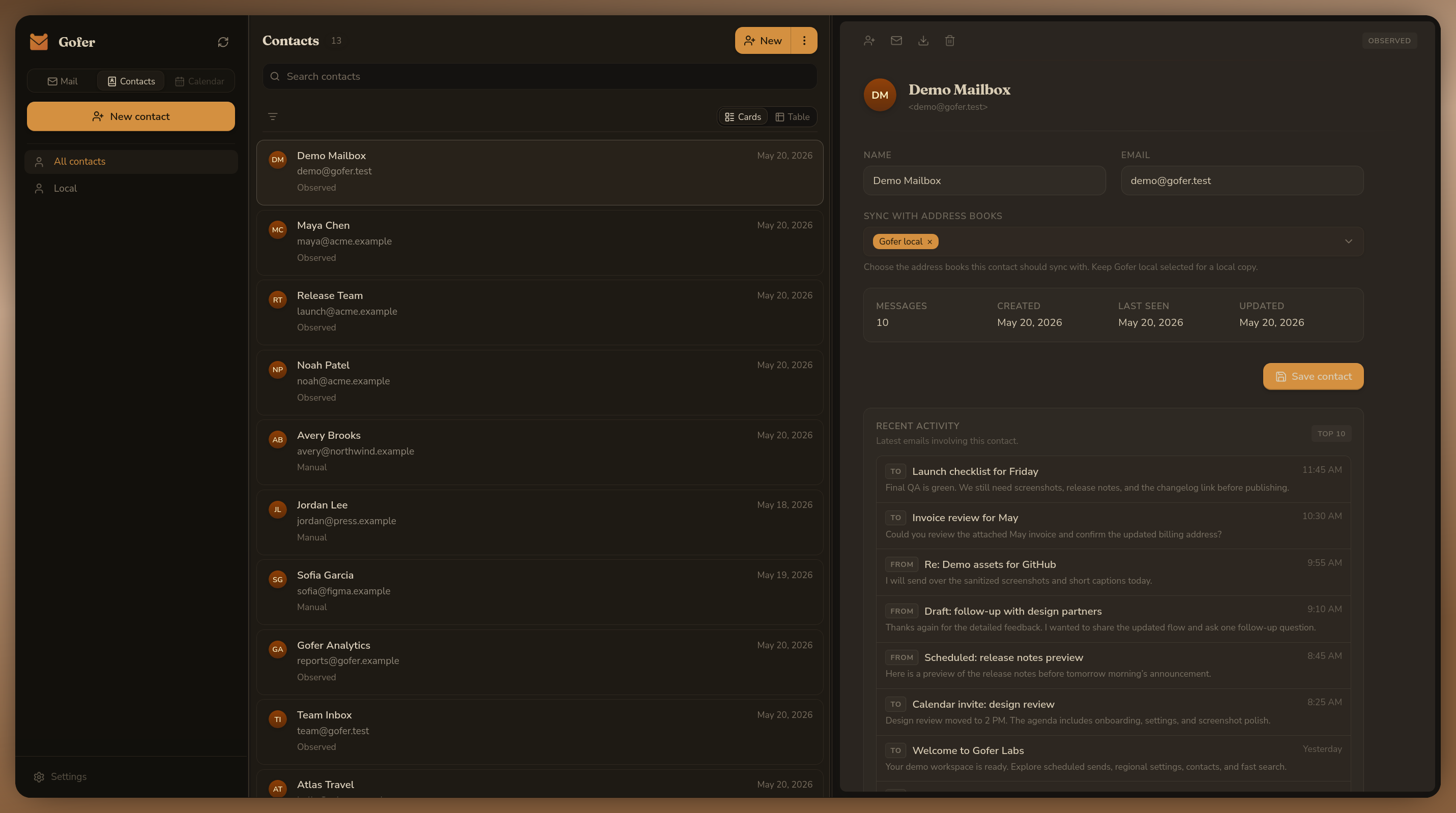Open the Avery Brooks contact card
This screenshot has width=1456, height=813.
[539, 452]
